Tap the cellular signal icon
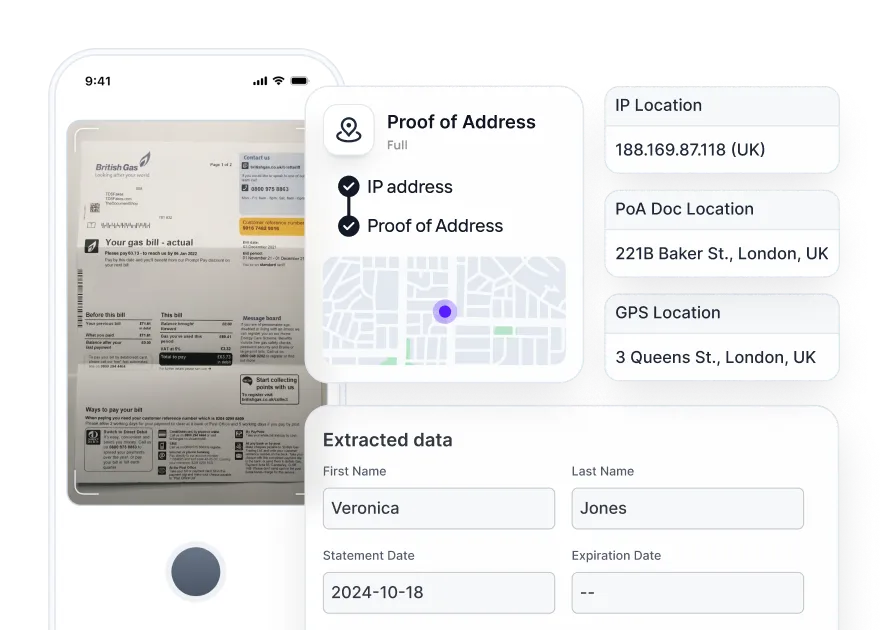The width and height of the screenshot is (888, 630). tap(262, 82)
